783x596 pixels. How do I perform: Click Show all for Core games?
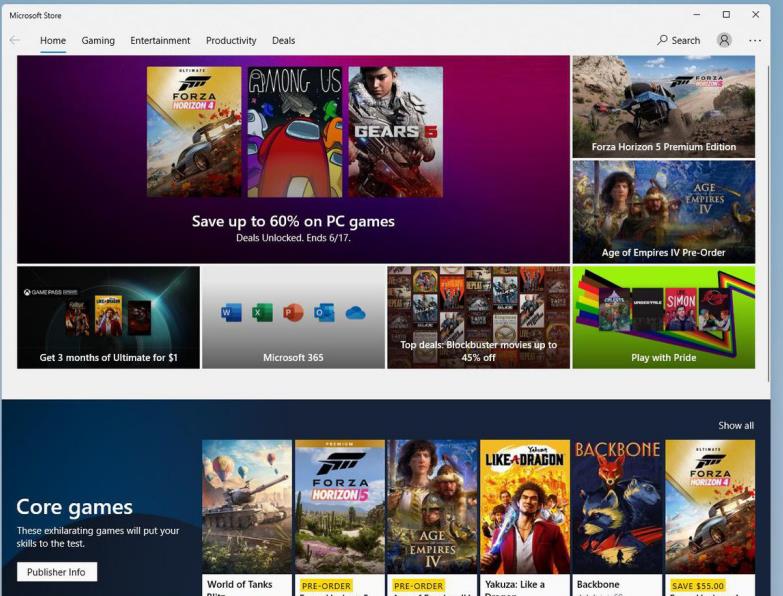click(736, 425)
